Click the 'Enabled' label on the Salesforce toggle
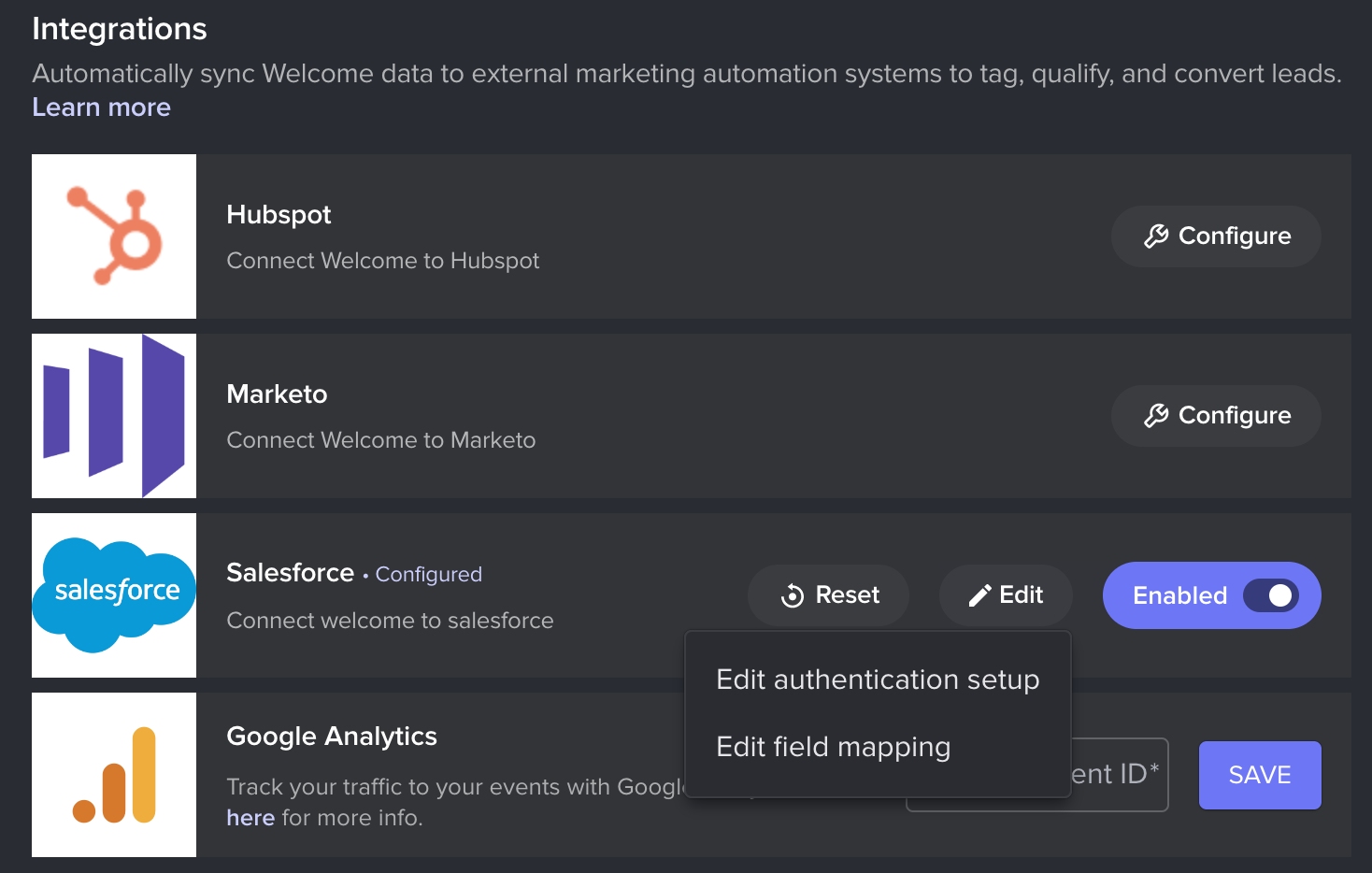This screenshot has height=873, width=1372. (x=1179, y=595)
